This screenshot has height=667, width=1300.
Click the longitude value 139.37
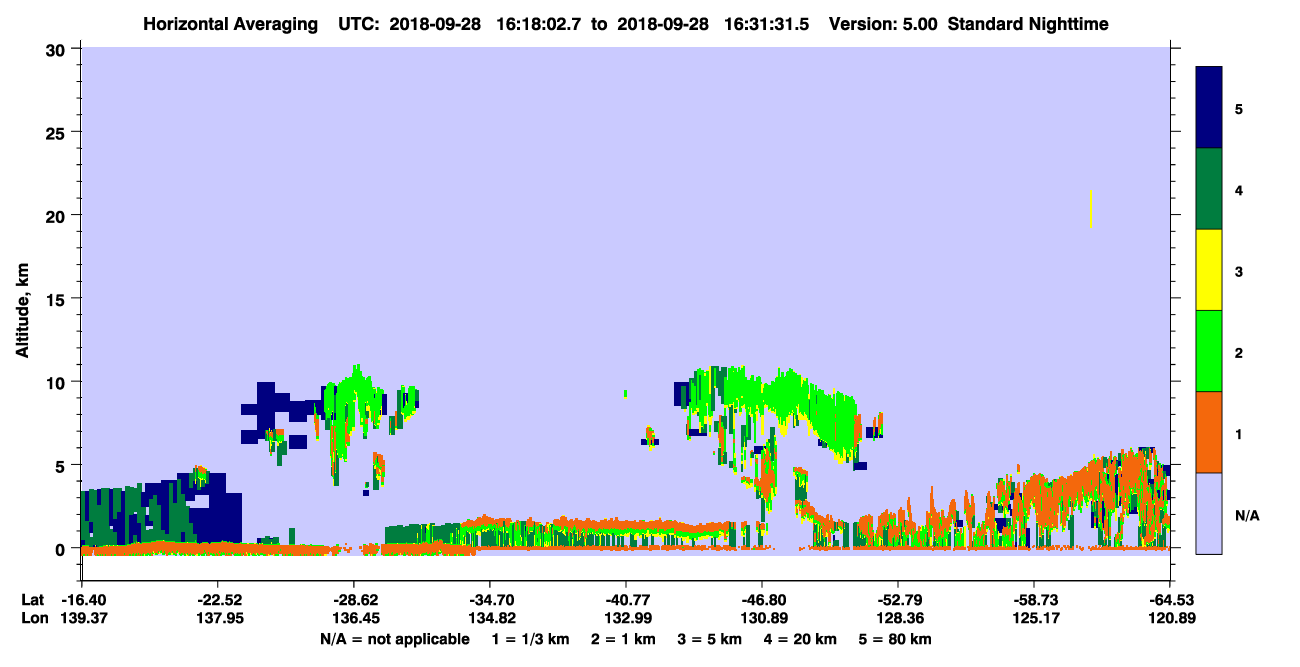pyautogui.click(x=82, y=618)
